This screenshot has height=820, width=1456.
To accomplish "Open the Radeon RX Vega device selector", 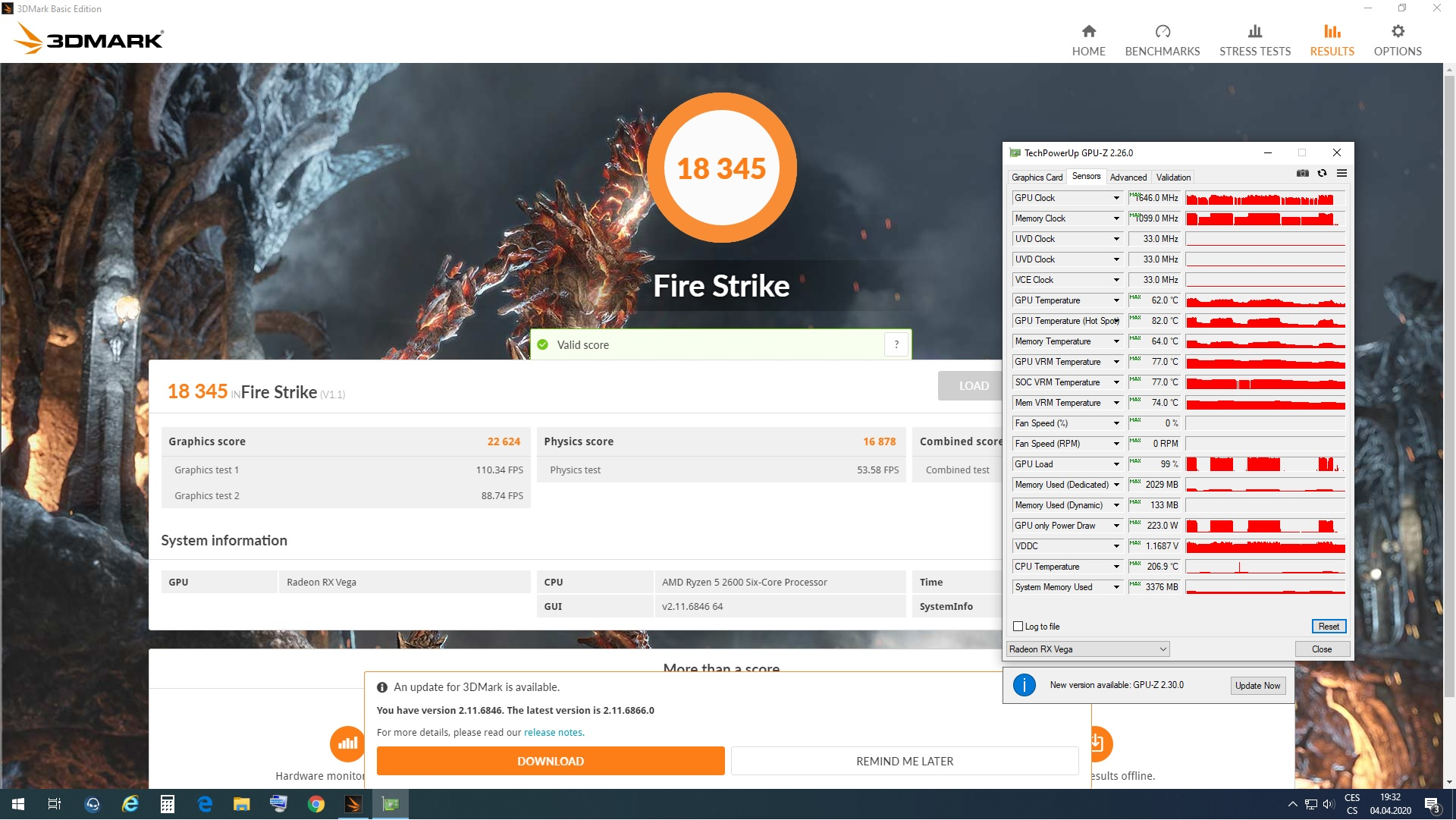I will coord(1087,649).
